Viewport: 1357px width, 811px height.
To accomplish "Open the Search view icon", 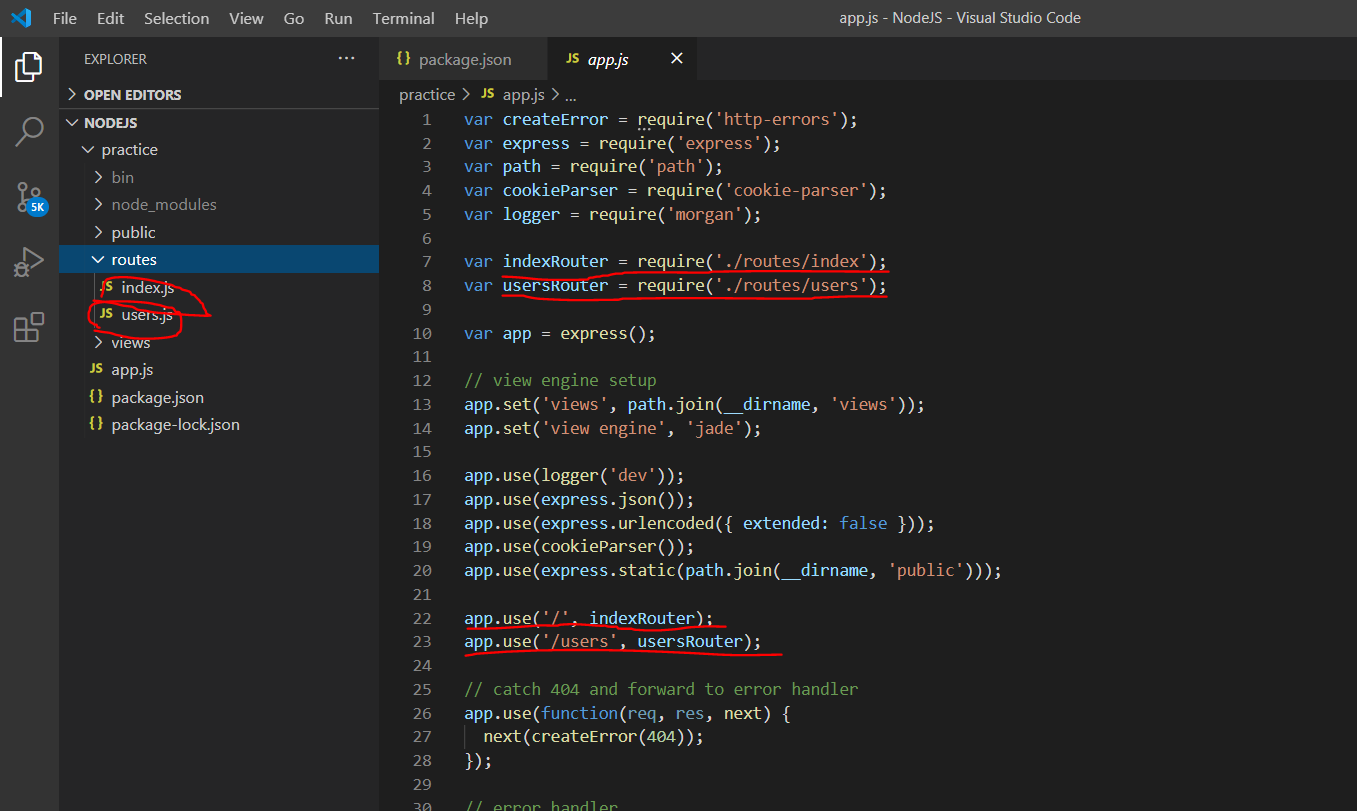I will click(29, 131).
